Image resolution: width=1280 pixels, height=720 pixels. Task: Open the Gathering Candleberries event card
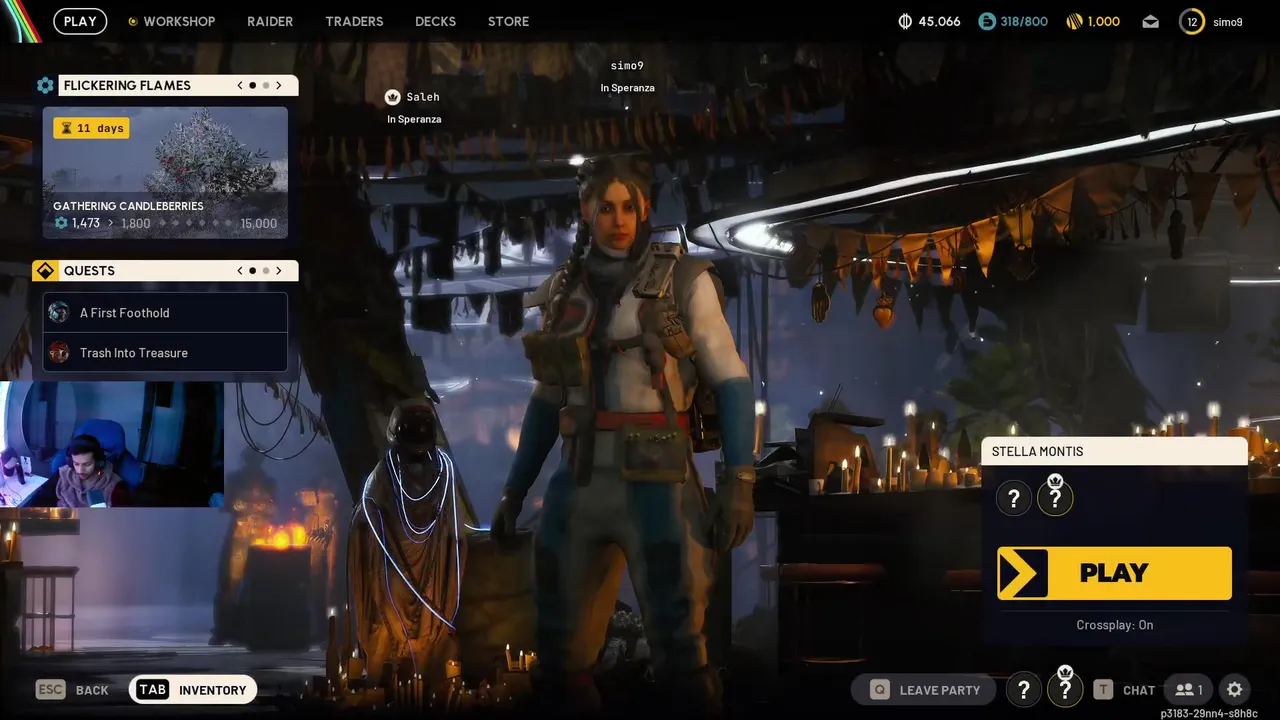[x=165, y=172]
